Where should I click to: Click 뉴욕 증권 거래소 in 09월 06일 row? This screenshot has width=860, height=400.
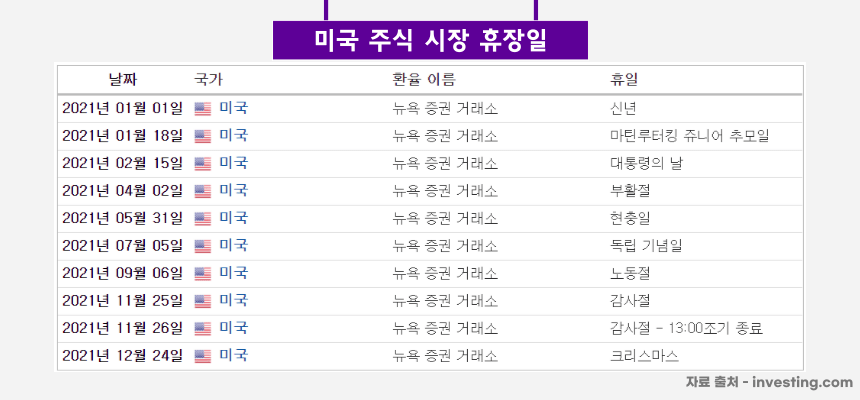pyautogui.click(x=445, y=274)
